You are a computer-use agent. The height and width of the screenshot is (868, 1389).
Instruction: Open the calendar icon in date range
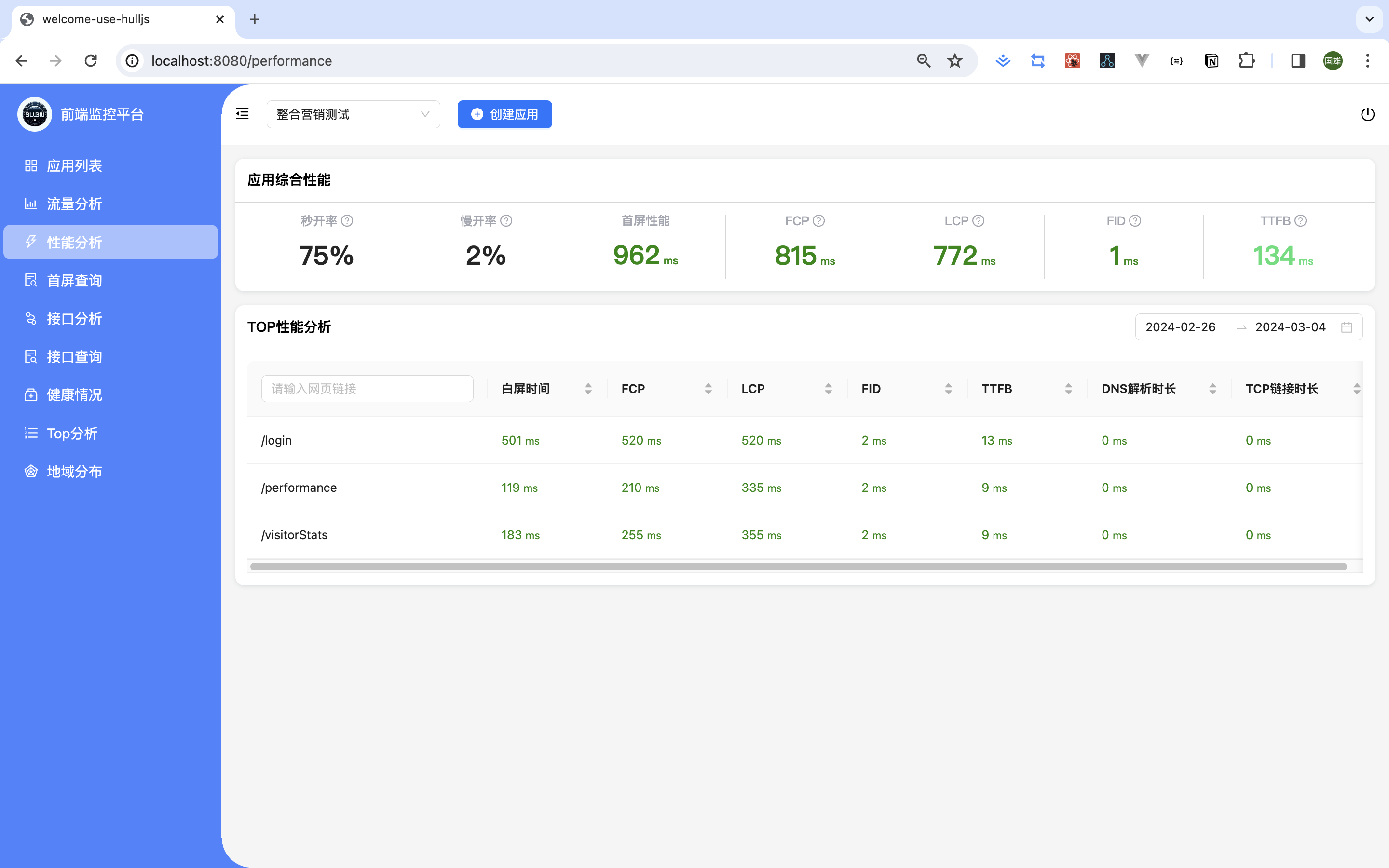1347,327
